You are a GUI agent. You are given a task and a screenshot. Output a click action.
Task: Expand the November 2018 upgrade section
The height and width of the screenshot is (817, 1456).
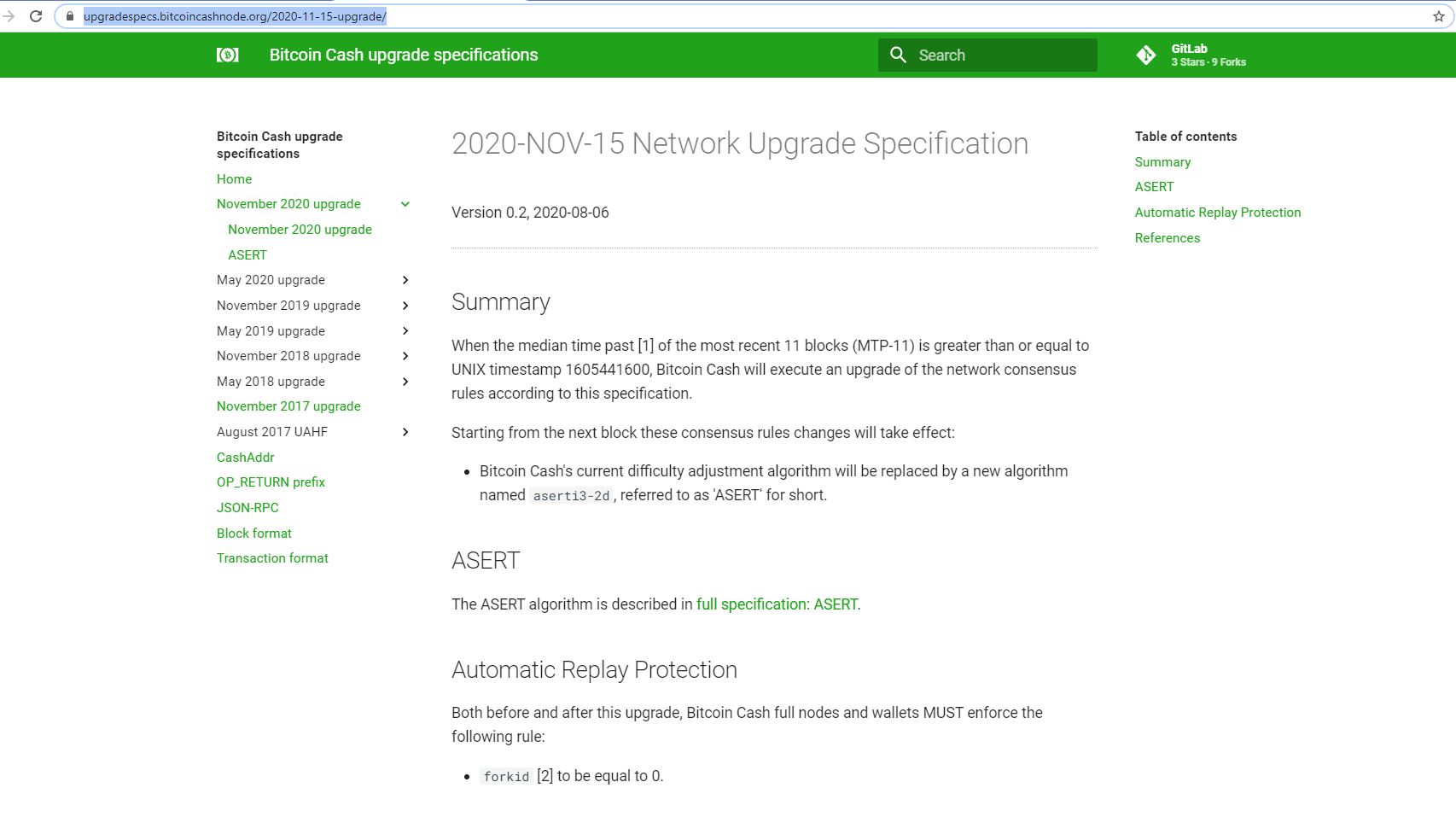(405, 356)
